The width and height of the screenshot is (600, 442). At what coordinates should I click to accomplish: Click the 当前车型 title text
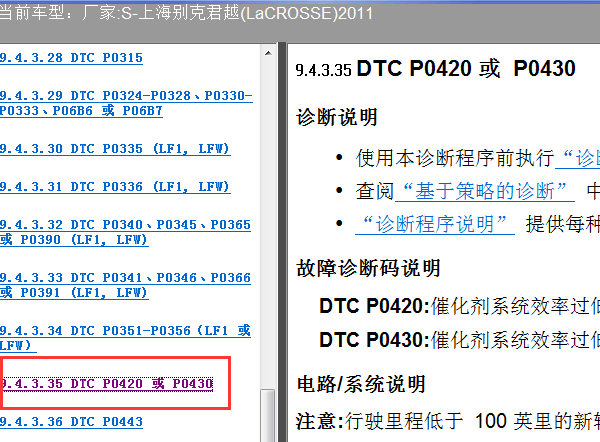tap(186, 14)
